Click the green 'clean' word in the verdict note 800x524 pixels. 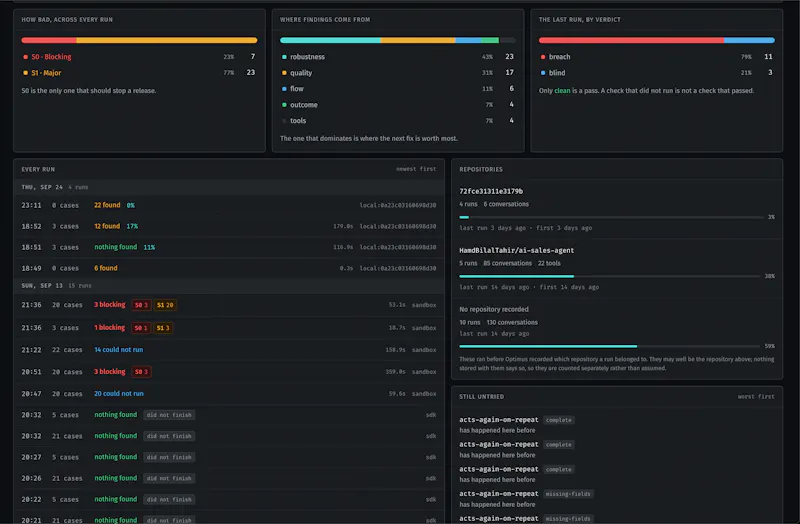click(562, 90)
